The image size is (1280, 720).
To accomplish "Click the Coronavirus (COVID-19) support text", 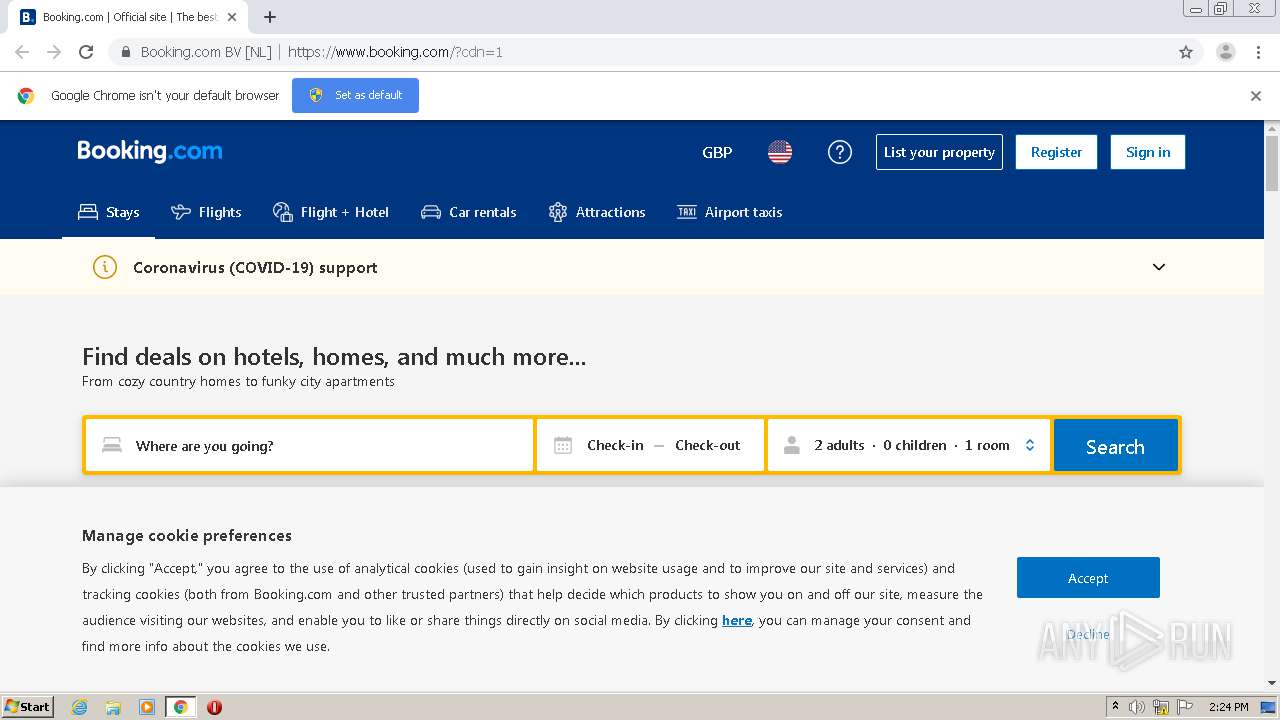I will coord(255,267).
